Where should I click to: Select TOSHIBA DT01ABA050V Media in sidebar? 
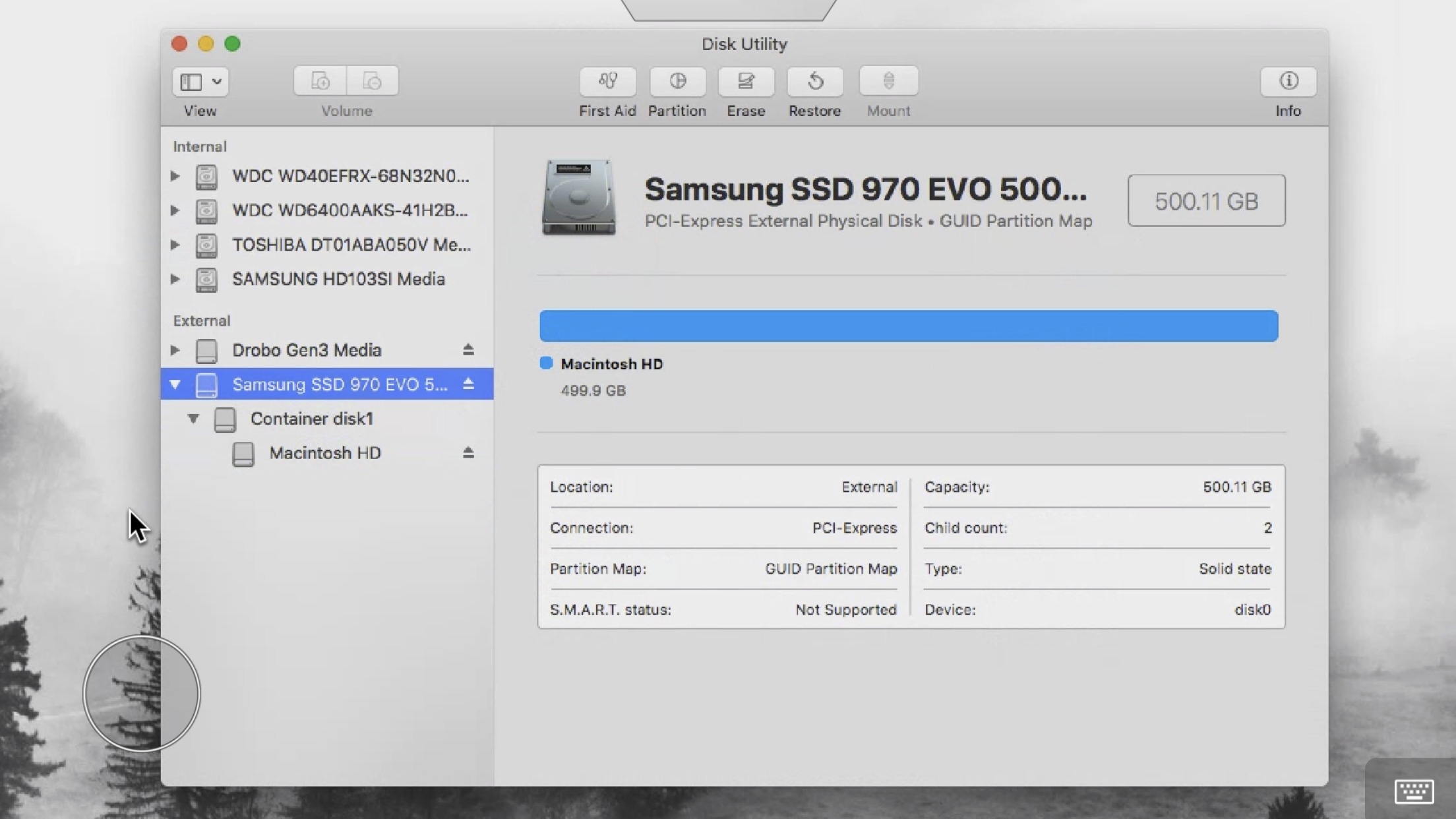point(327,245)
